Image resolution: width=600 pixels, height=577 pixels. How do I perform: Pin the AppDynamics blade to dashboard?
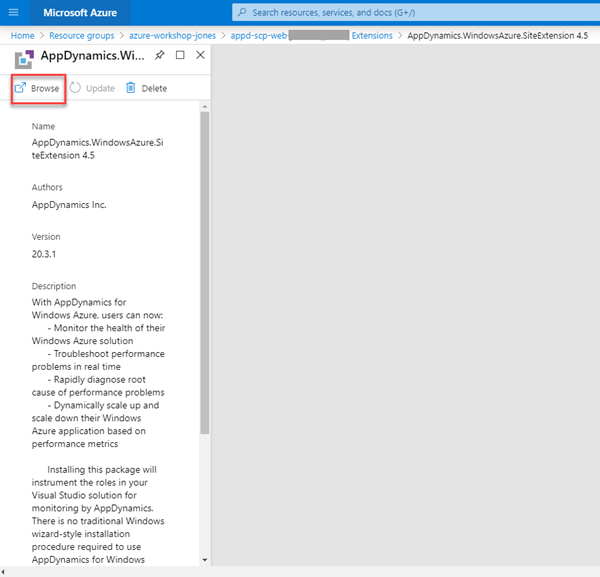[160, 55]
